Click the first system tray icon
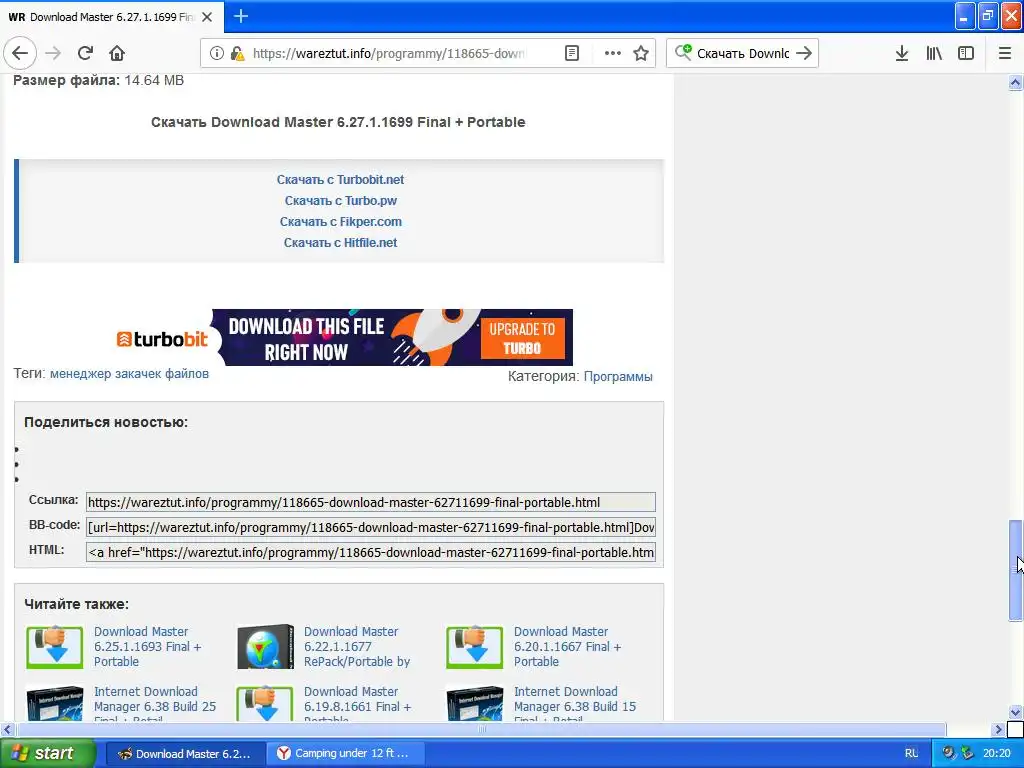 pos(948,753)
